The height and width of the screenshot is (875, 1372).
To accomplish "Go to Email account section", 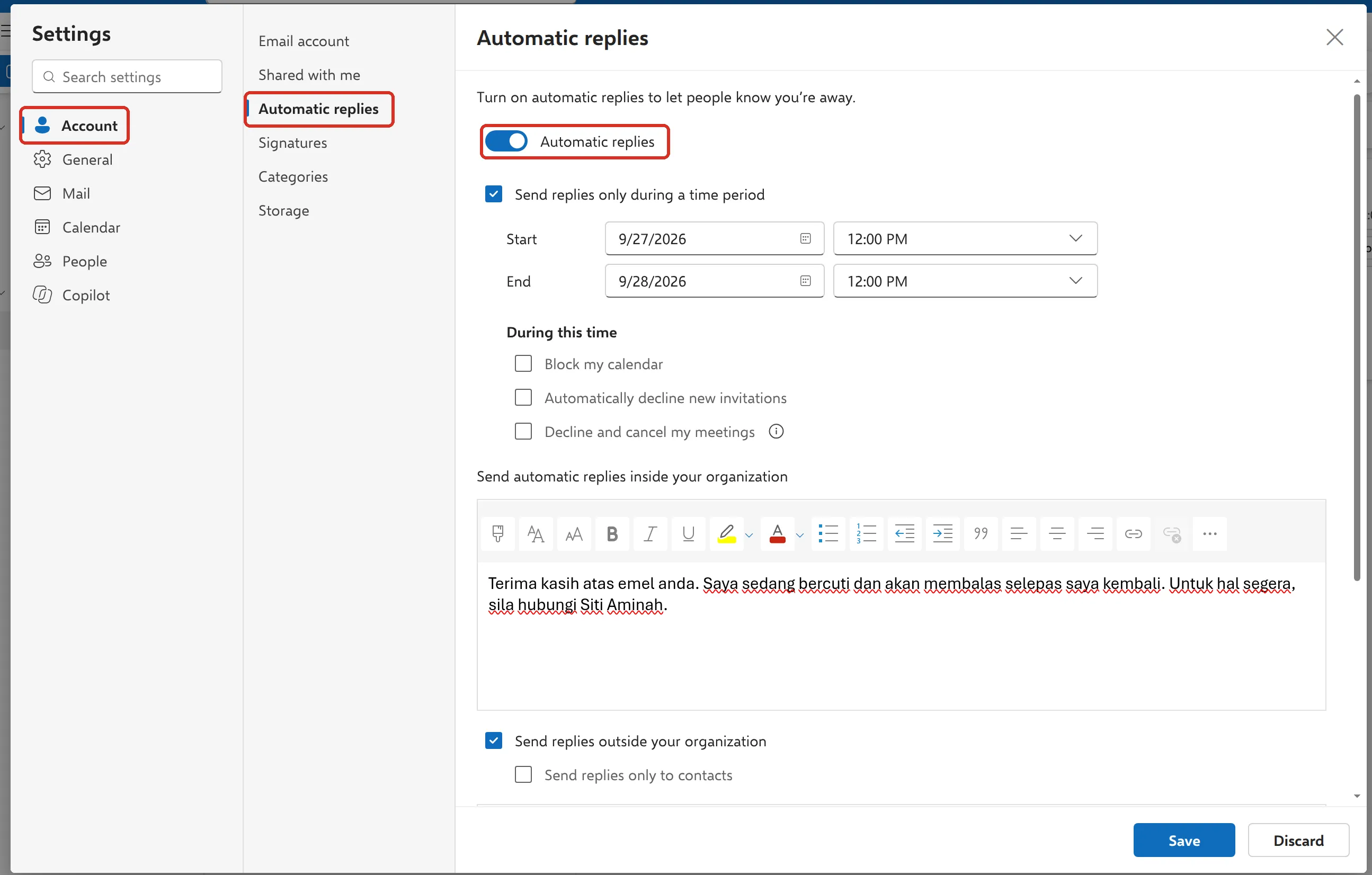I will [x=304, y=41].
